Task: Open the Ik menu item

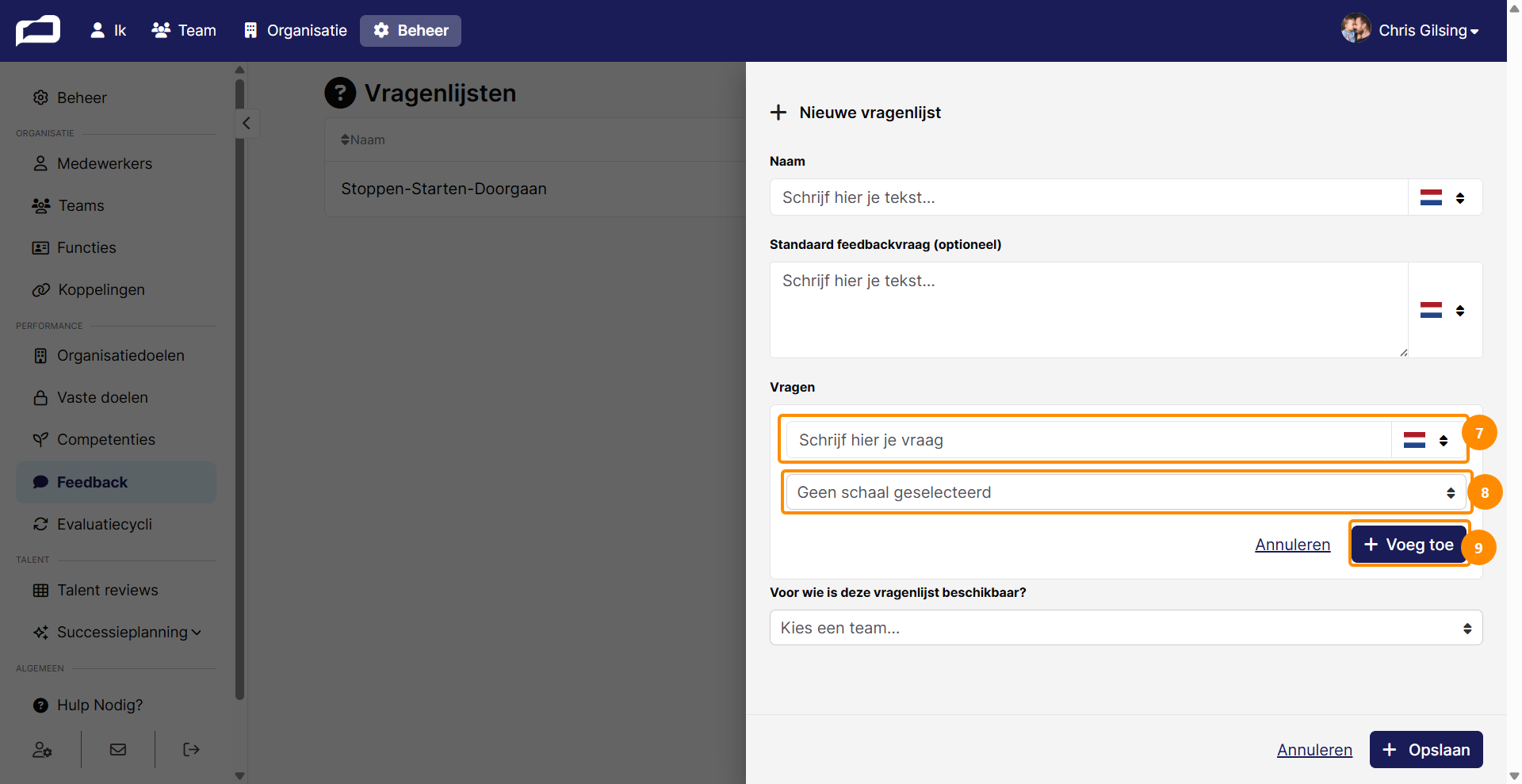Action: point(109,31)
